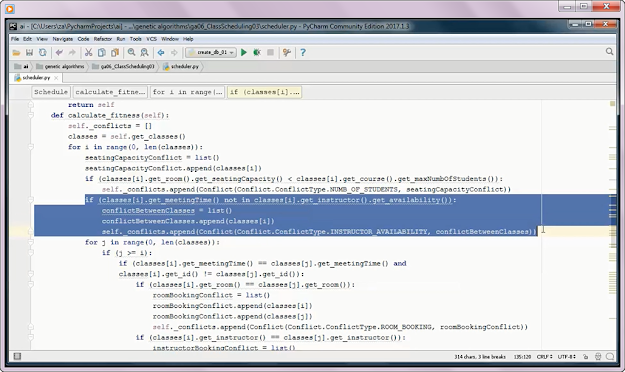Run the configuration with green play icon

[244, 52]
